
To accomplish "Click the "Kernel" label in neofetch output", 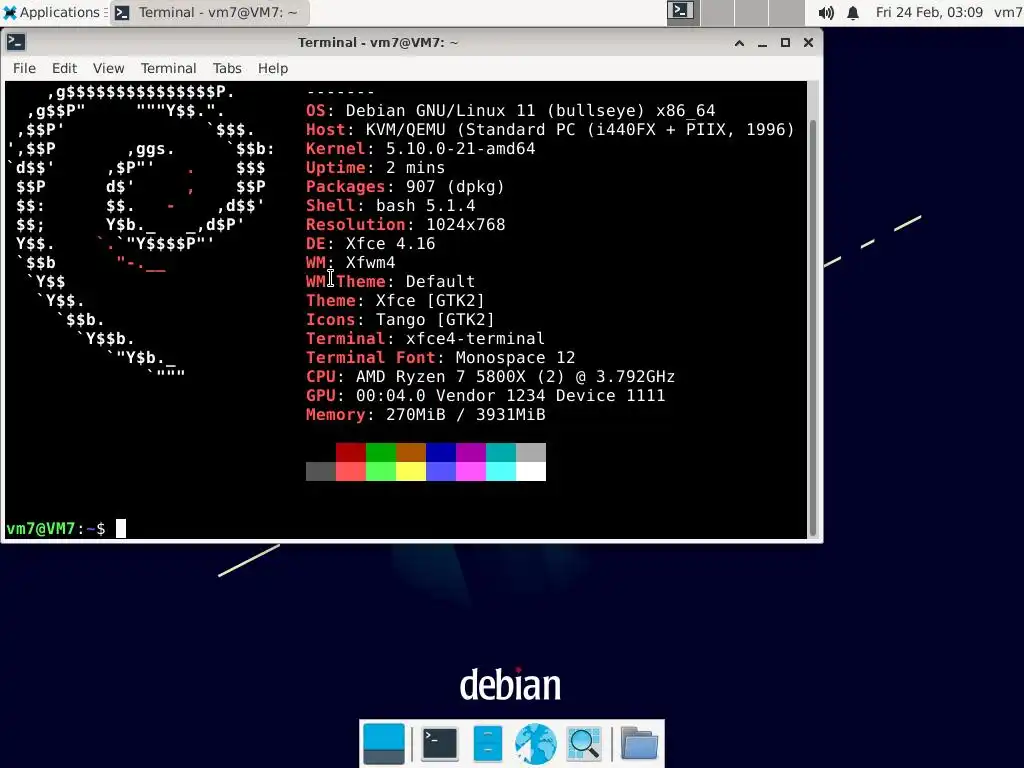I will click(x=336, y=149).
